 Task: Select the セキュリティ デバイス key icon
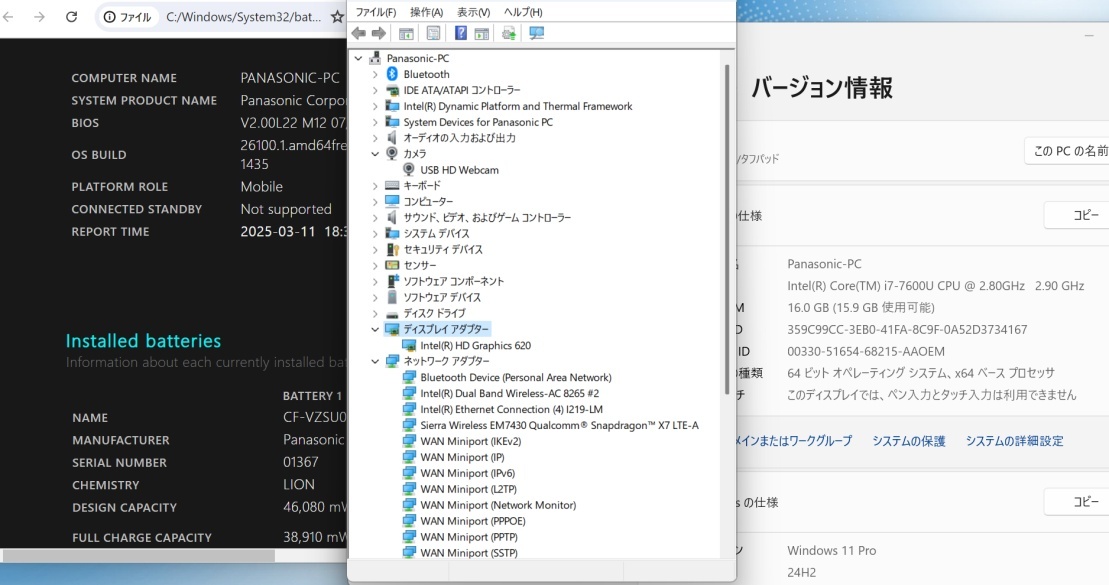[x=392, y=249]
